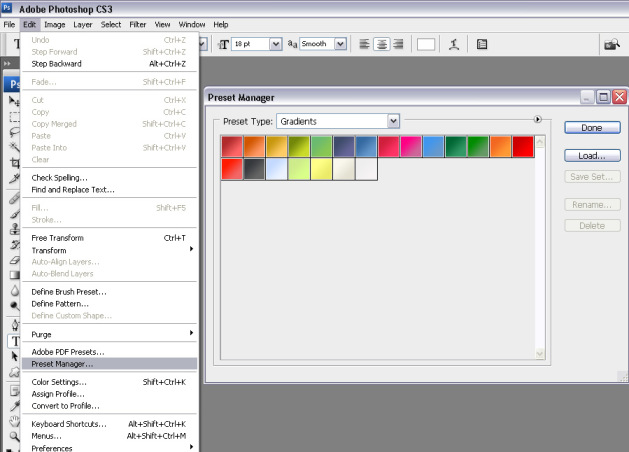Click the text color swatch in options bar

pyautogui.click(x=426, y=44)
